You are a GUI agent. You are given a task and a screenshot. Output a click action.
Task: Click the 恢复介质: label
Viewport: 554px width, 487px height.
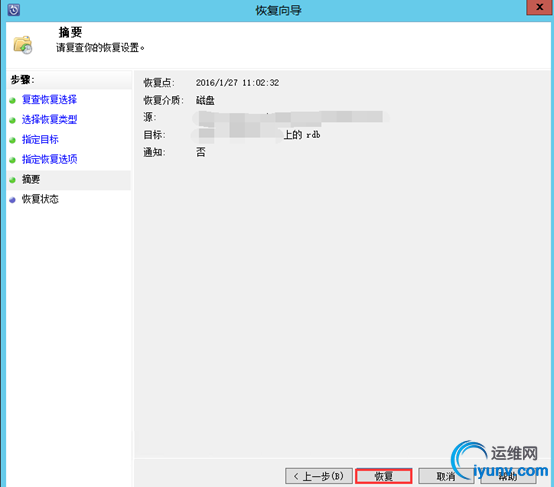click(163, 100)
